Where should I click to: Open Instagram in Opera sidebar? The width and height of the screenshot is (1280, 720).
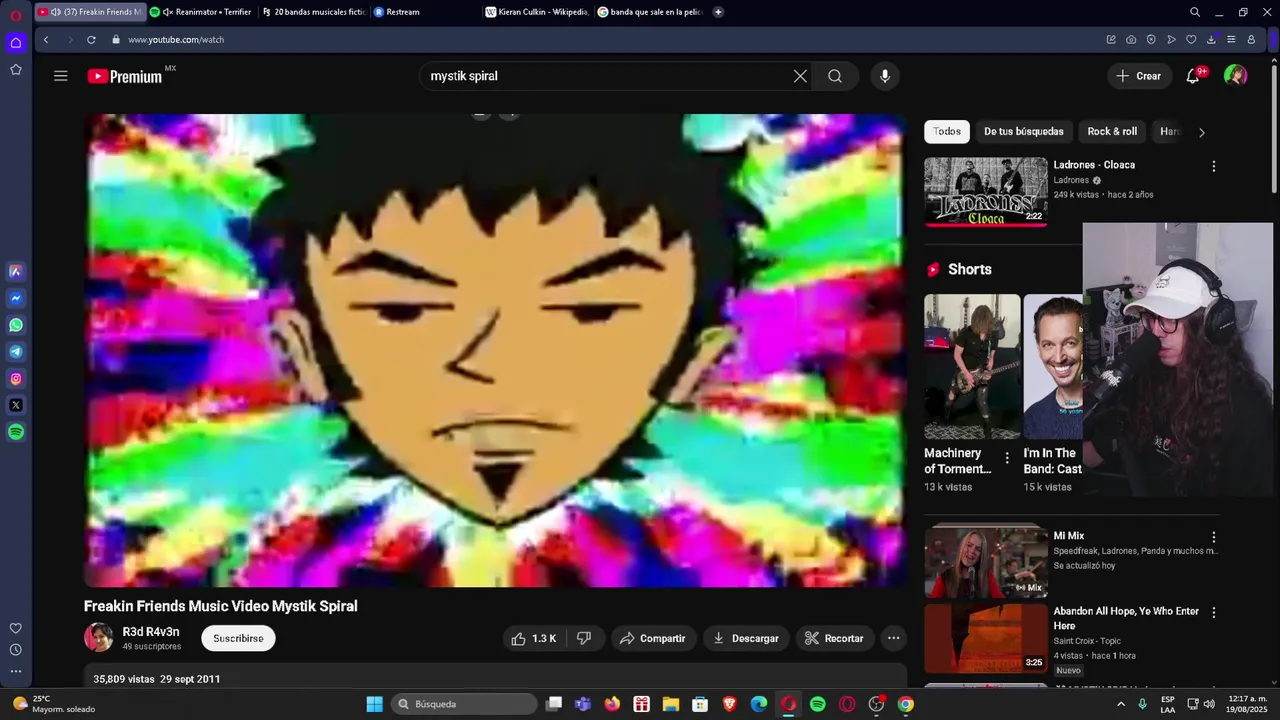tap(16, 379)
